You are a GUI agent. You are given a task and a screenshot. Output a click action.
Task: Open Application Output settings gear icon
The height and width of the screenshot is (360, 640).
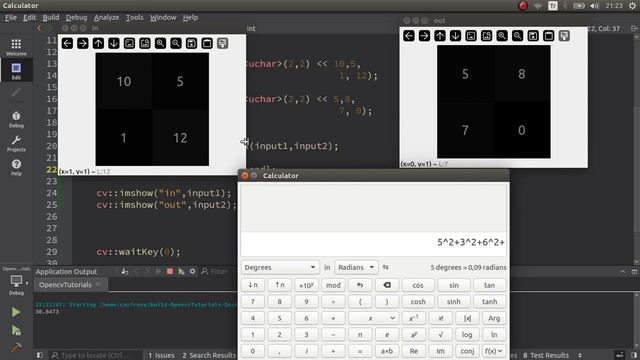pyautogui.click(x=192, y=271)
